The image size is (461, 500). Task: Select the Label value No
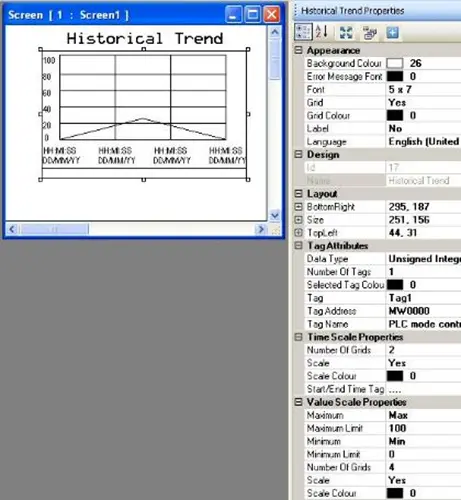pyautogui.click(x=395, y=128)
